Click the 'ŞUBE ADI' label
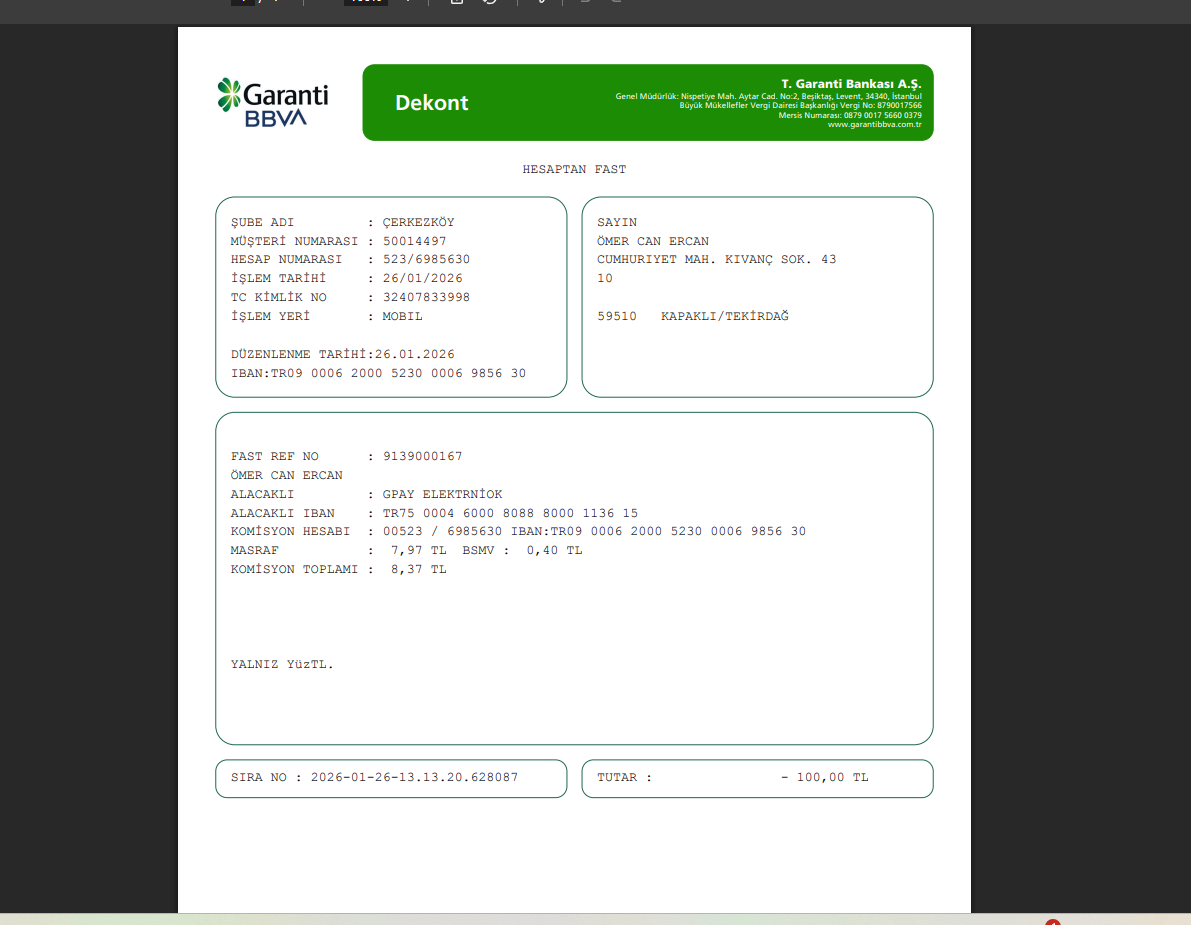 [262, 223]
